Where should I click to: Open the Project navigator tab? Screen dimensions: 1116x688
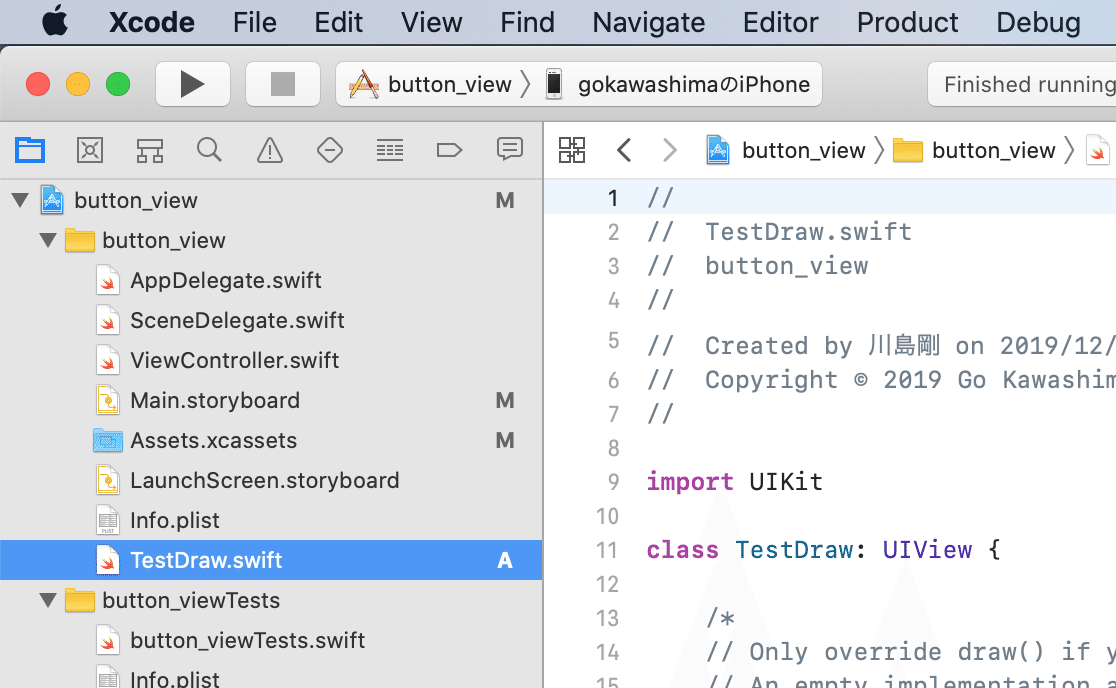tap(30, 150)
